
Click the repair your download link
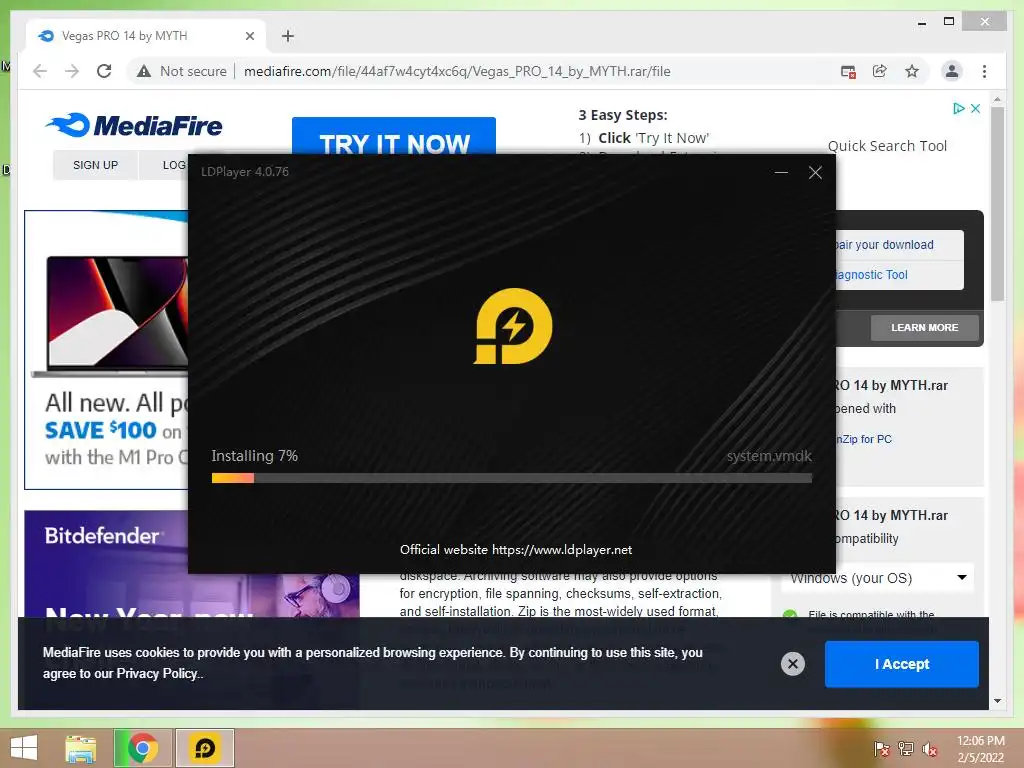pyautogui.click(x=885, y=245)
